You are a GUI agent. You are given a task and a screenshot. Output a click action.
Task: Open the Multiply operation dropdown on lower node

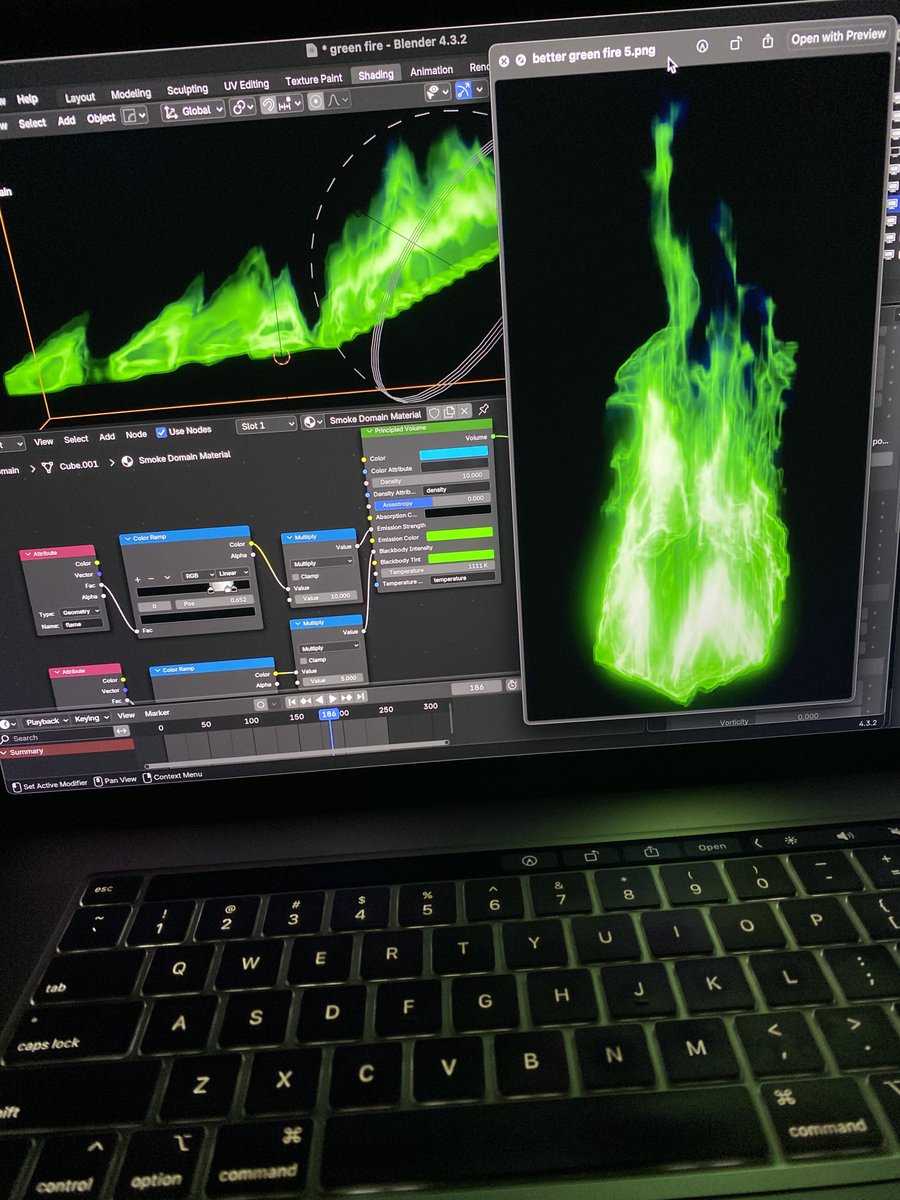click(329, 648)
